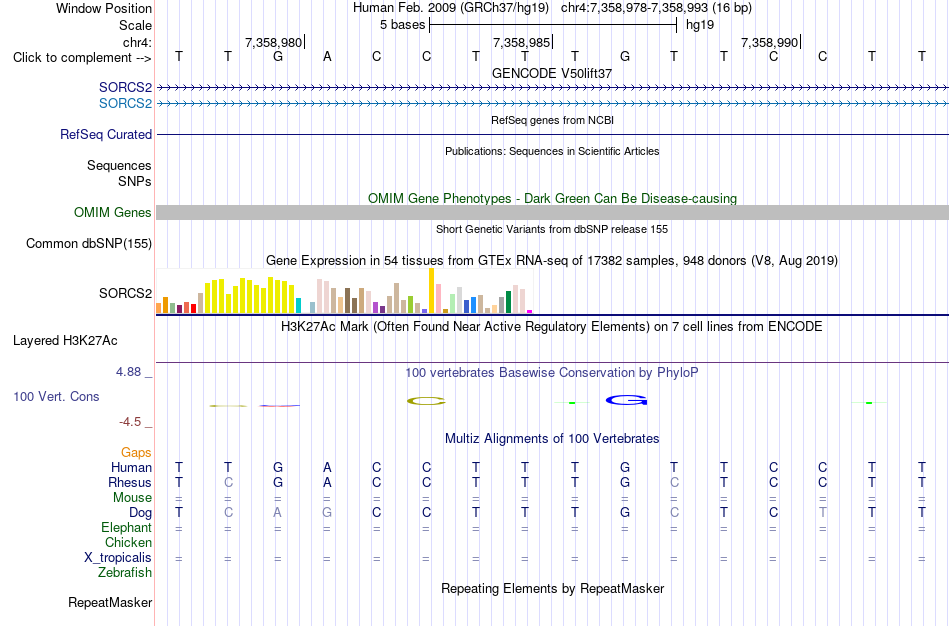Click the tallest gold bar in GTEx chart
This screenshot has height=626, width=950.
pyautogui.click(x=431, y=290)
